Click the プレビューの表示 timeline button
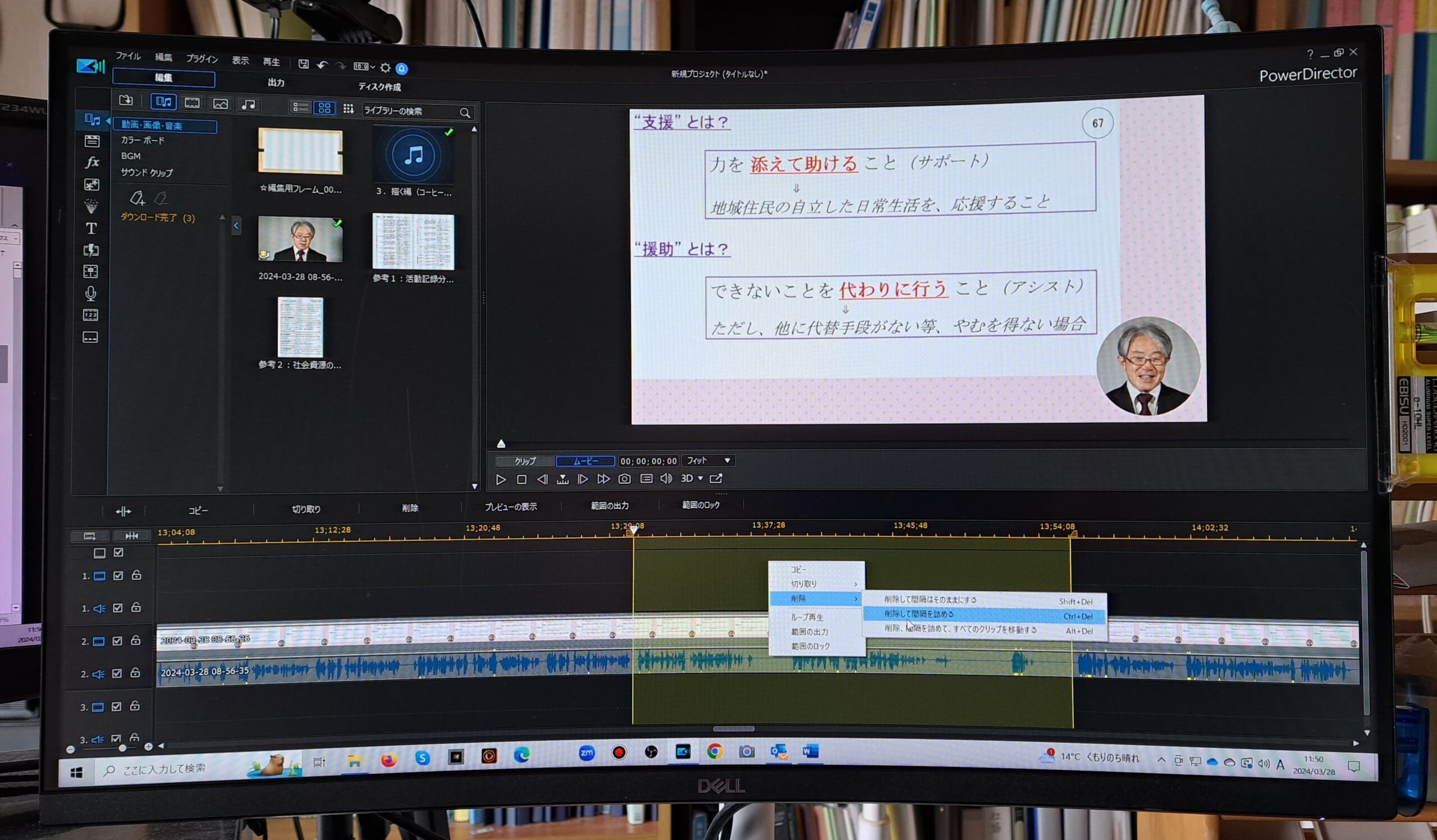The image size is (1437, 840). [511, 507]
